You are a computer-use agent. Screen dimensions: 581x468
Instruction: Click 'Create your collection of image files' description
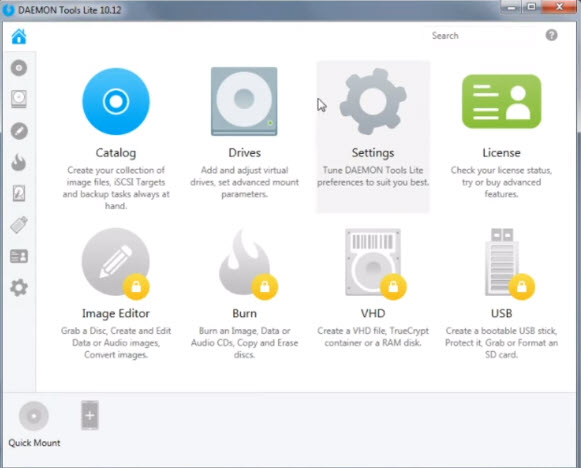click(116, 188)
